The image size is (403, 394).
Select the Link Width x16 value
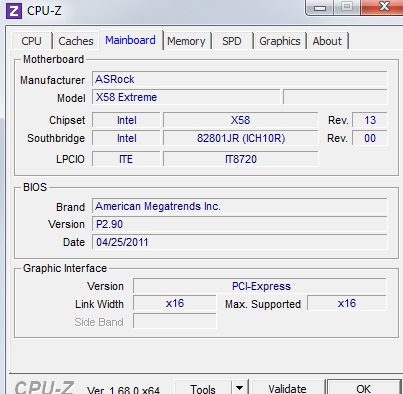(175, 303)
